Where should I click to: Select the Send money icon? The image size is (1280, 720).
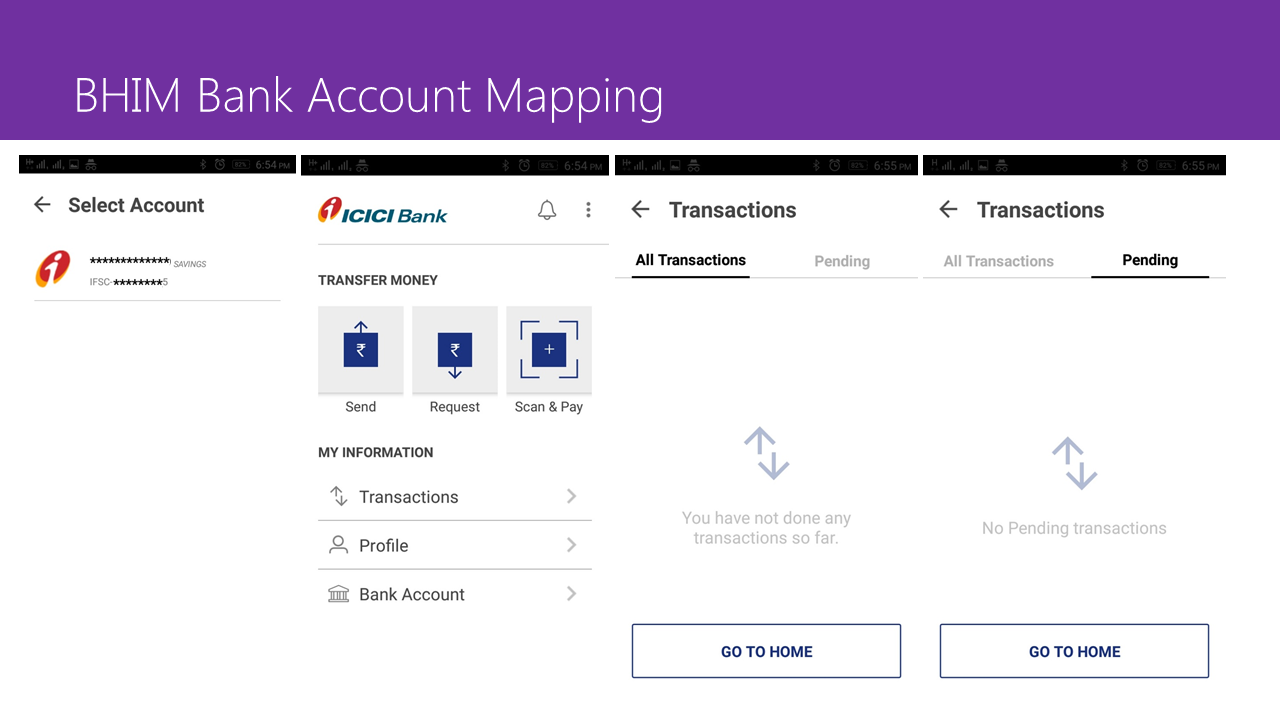(360, 350)
